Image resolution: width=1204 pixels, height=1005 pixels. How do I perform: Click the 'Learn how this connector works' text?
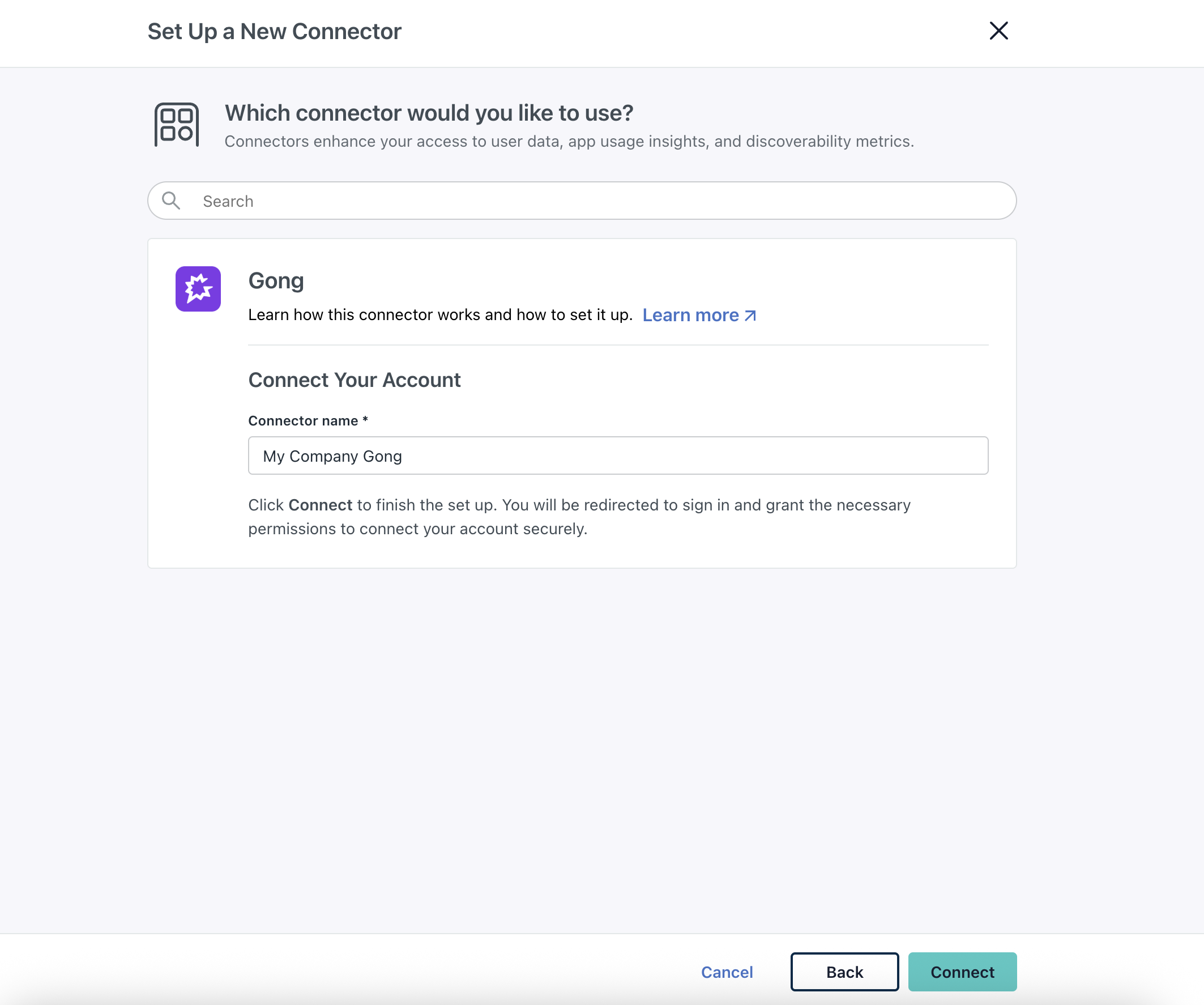pos(439,315)
